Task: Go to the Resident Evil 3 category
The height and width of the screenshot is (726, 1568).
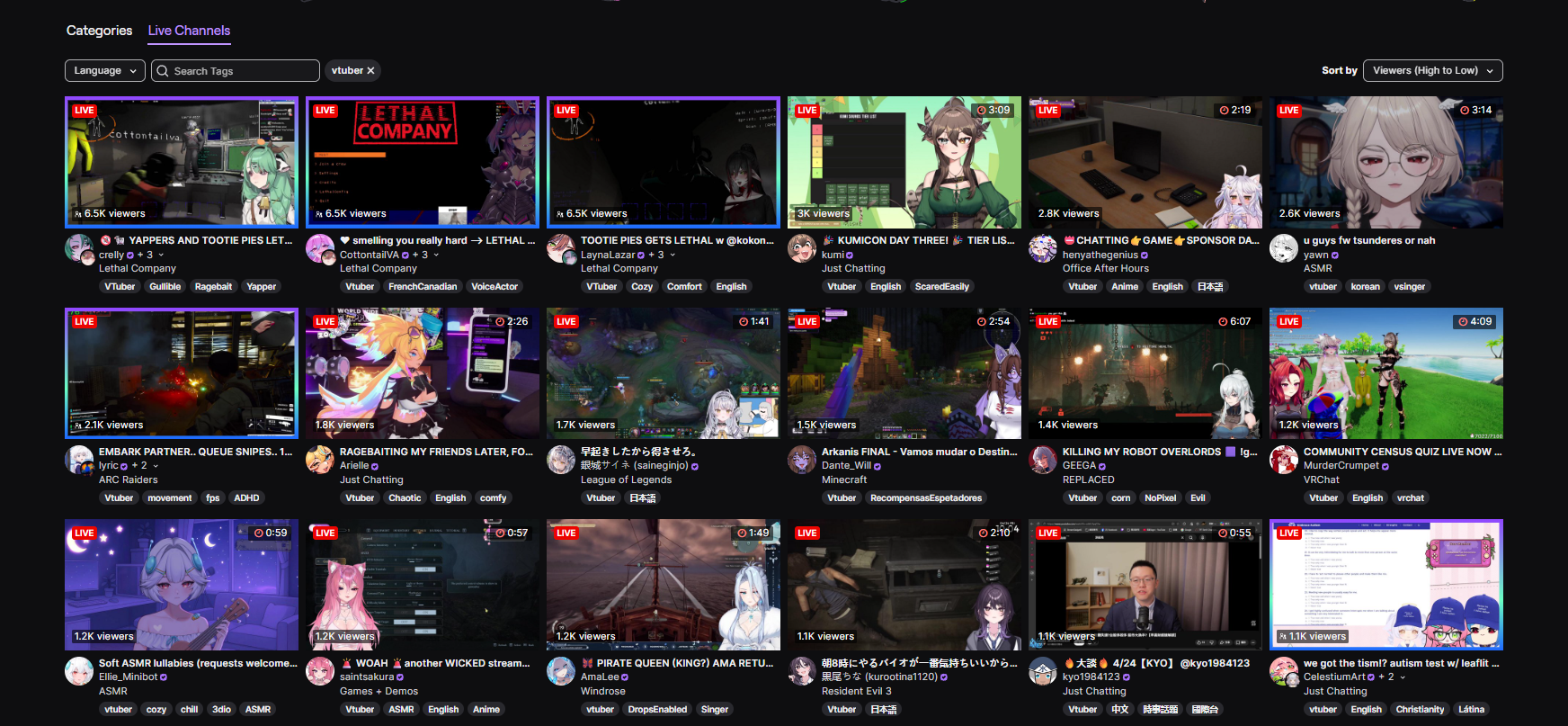Action: click(x=857, y=691)
